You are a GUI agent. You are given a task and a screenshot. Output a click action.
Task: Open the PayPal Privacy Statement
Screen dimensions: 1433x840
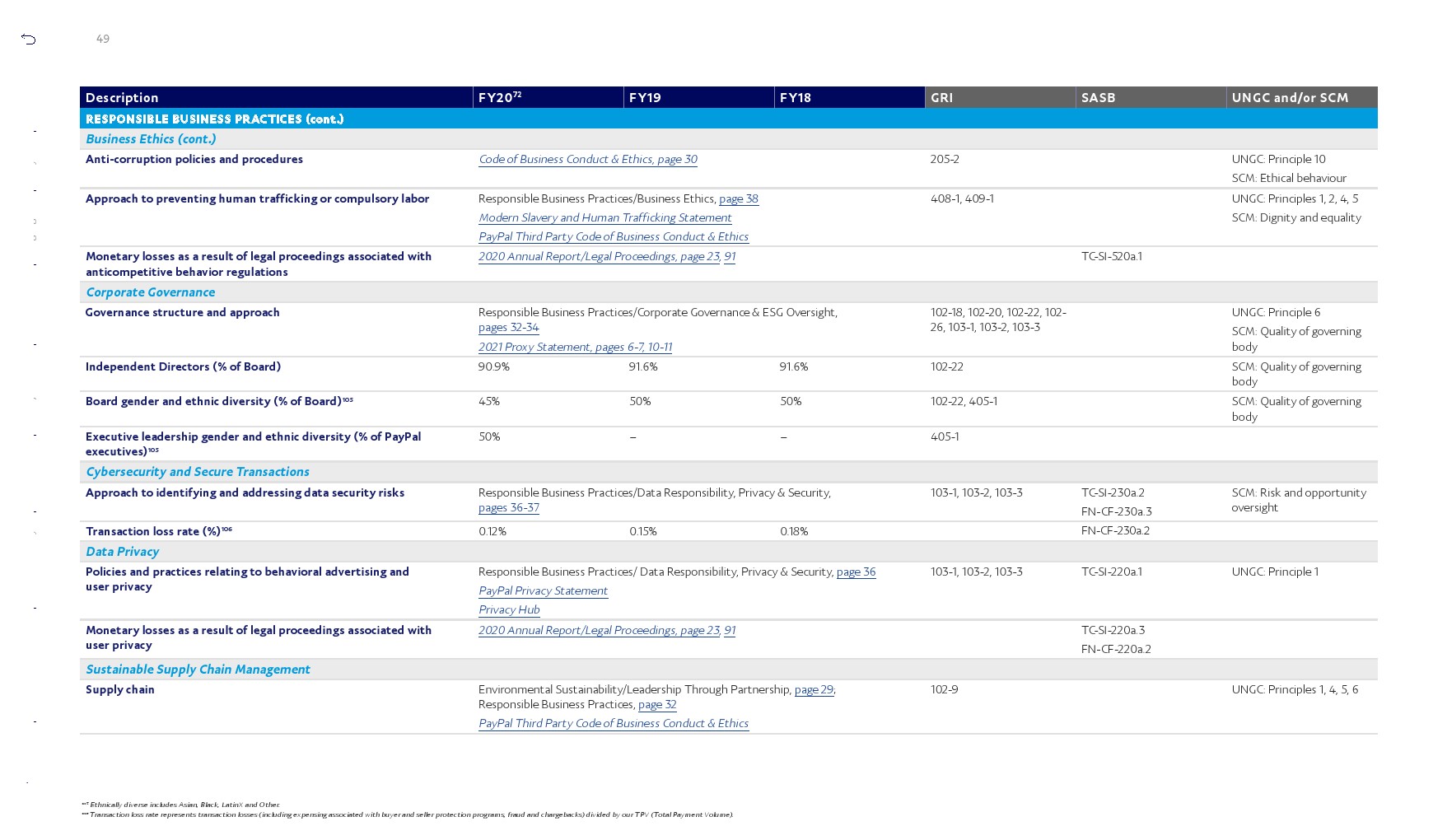click(543, 591)
